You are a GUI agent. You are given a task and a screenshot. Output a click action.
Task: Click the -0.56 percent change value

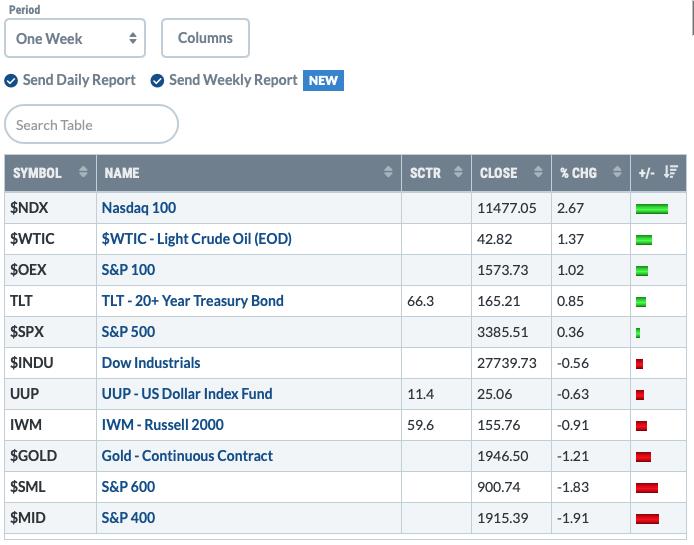coord(573,363)
